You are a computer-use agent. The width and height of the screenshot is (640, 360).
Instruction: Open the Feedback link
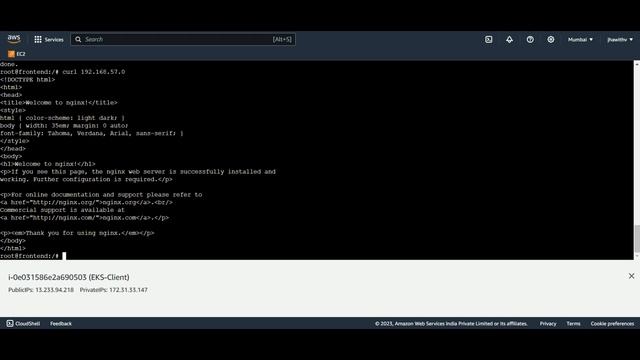[x=61, y=324]
